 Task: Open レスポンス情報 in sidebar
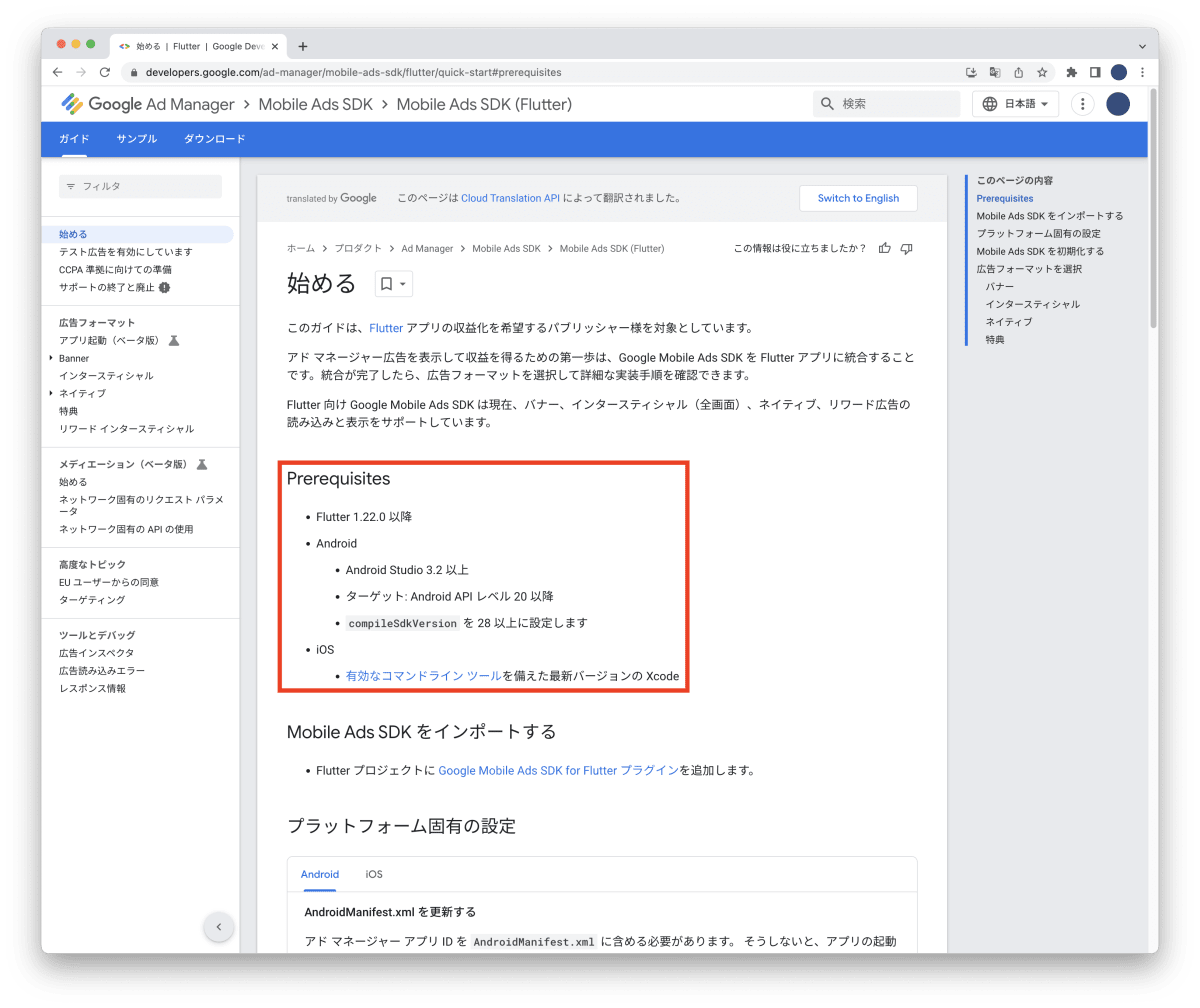click(x=92, y=688)
